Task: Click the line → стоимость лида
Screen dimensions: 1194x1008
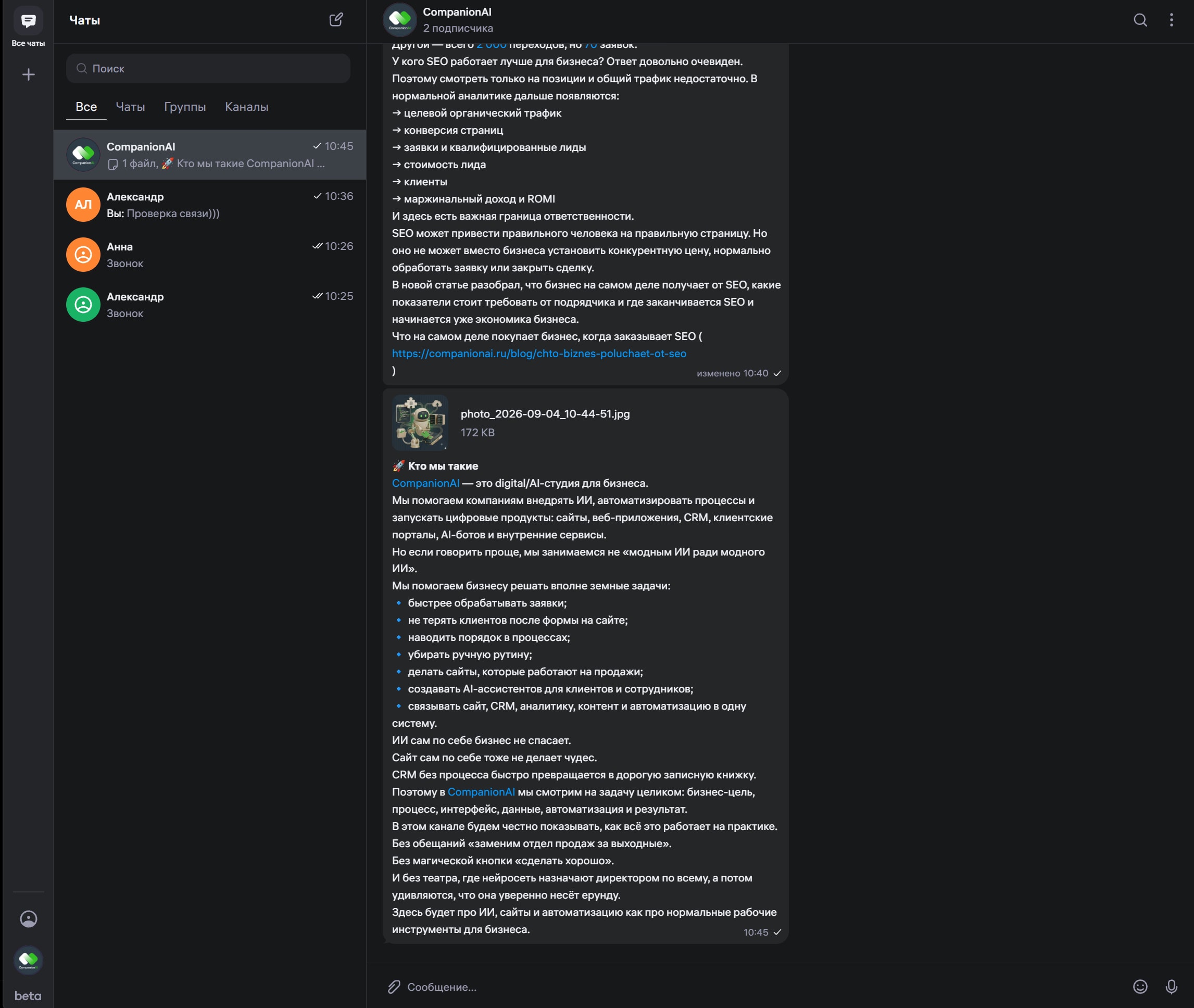Action: [438, 165]
